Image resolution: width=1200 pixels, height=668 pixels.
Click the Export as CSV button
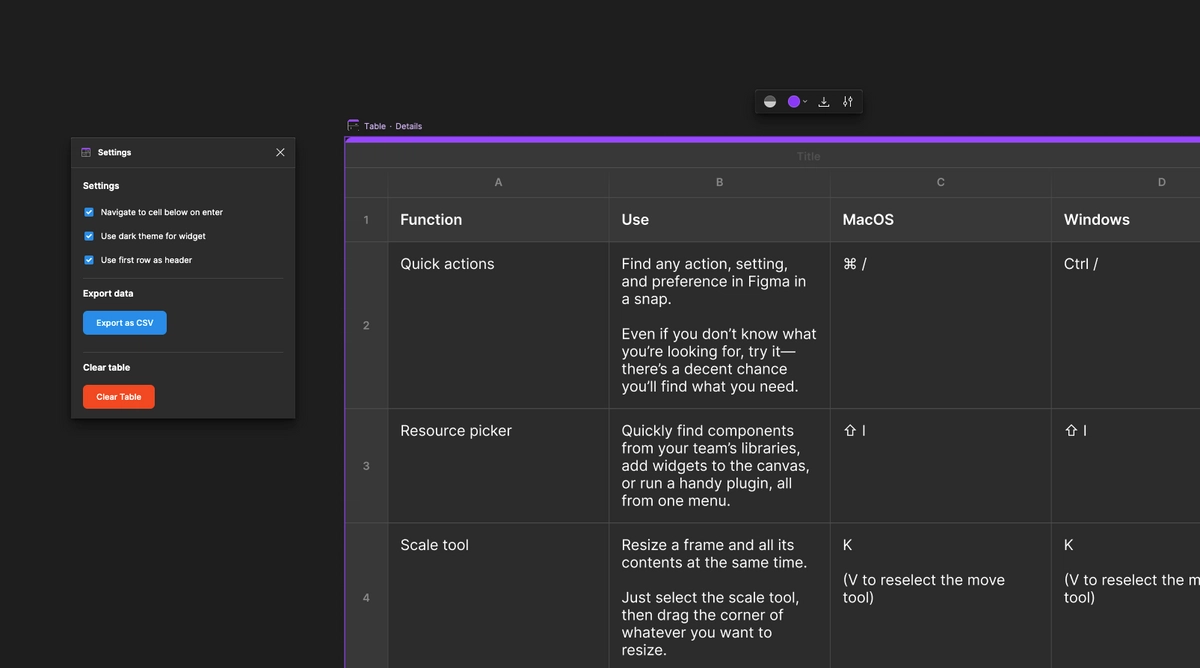[x=124, y=322]
